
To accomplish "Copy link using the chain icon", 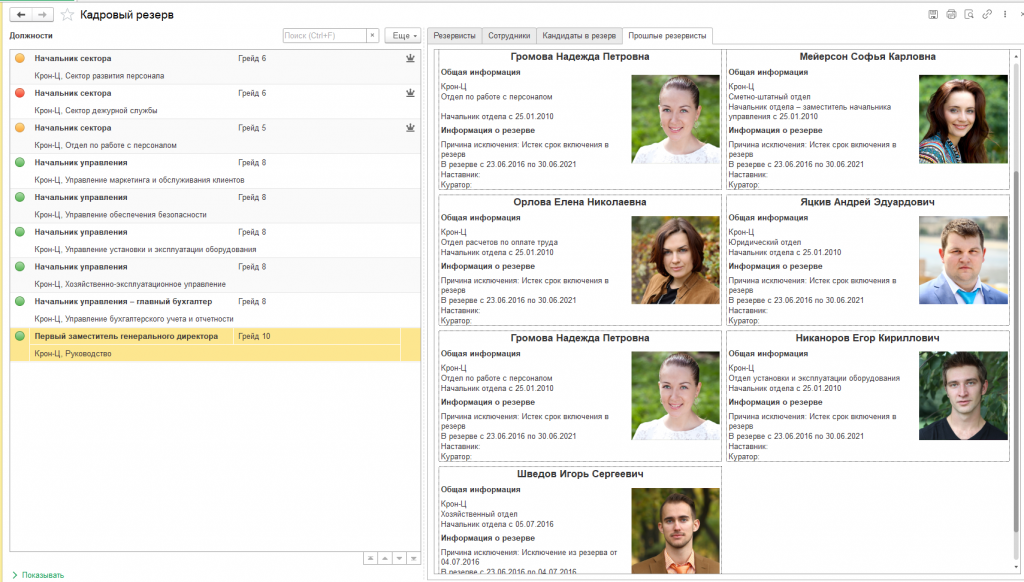I will 987,14.
